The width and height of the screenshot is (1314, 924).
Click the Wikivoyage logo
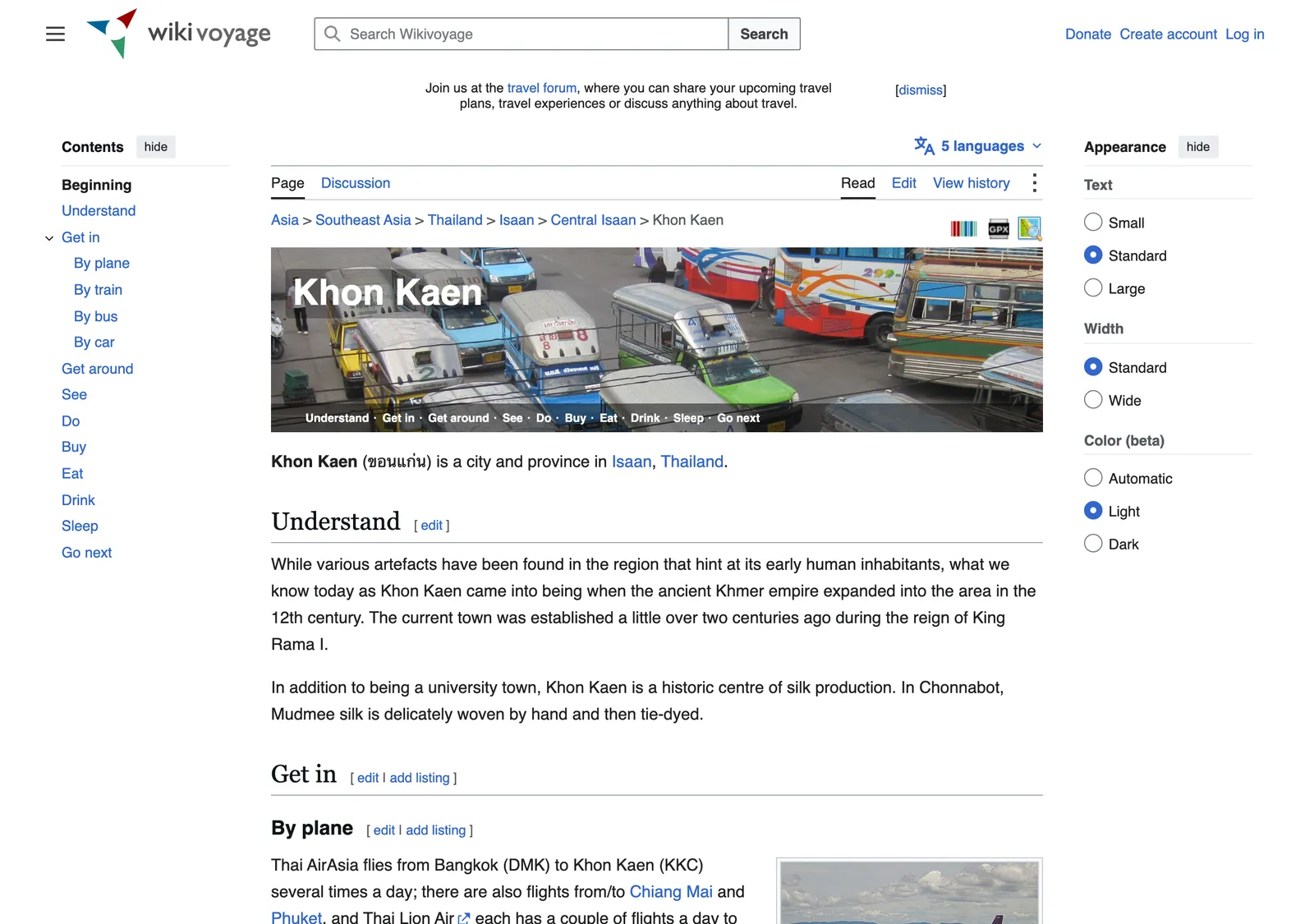click(178, 34)
